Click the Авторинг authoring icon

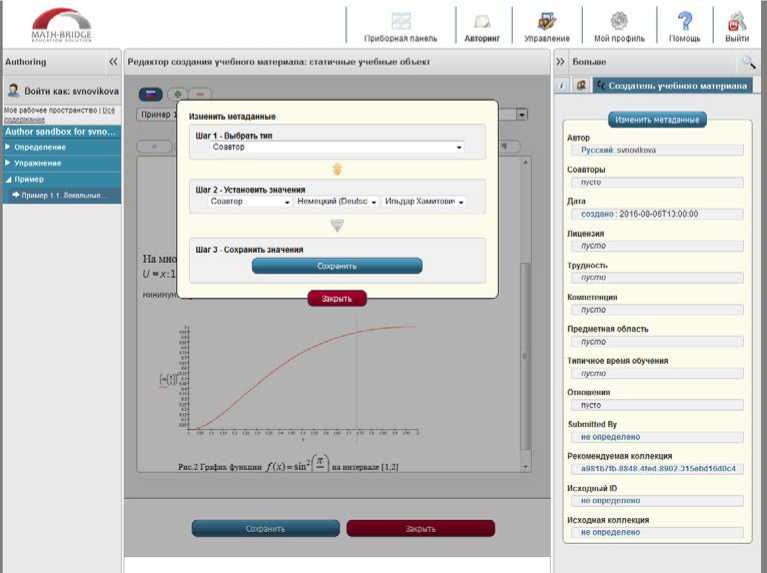coord(482,22)
